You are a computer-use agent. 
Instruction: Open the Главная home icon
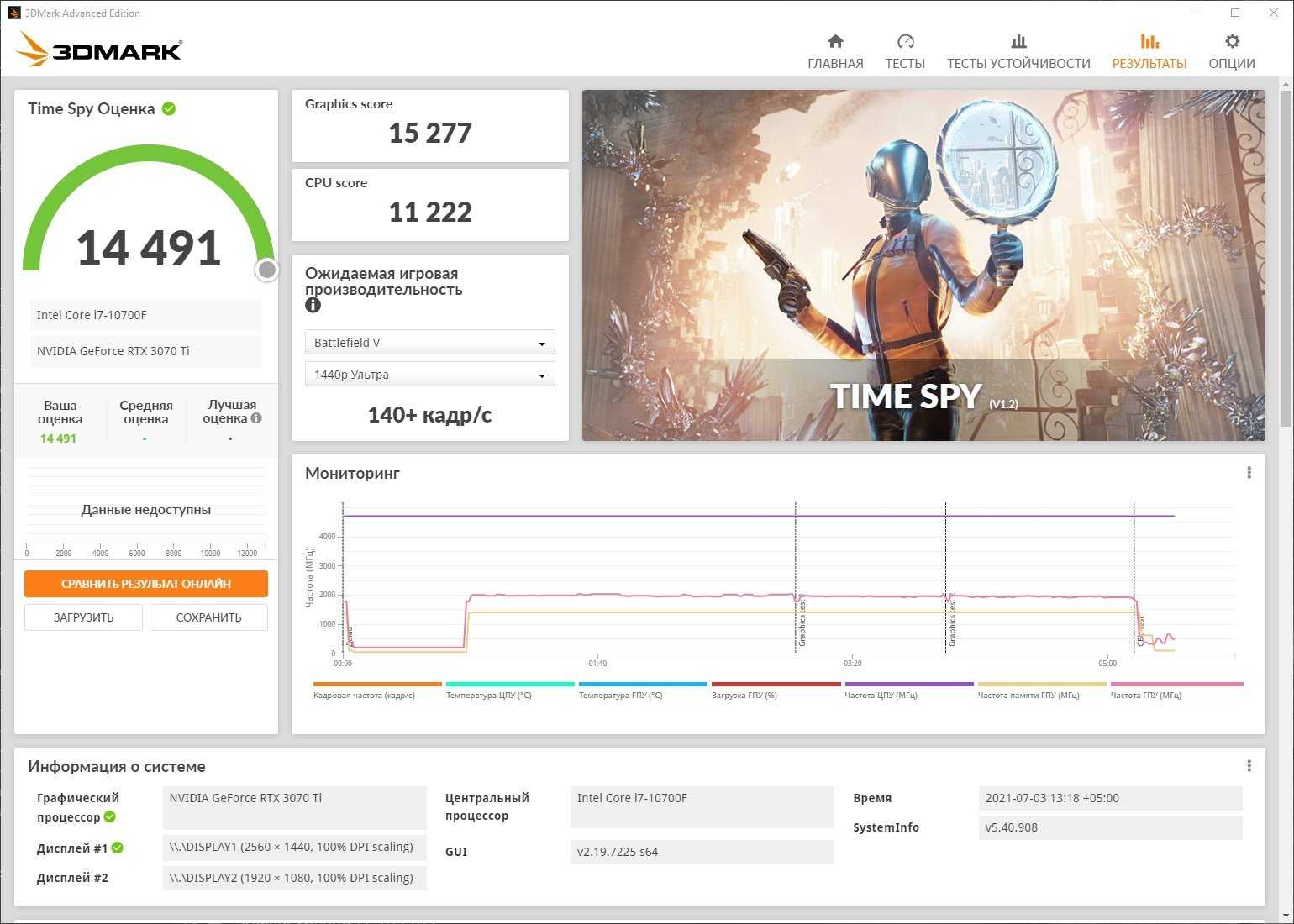pyautogui.click(x=835, y=42)
